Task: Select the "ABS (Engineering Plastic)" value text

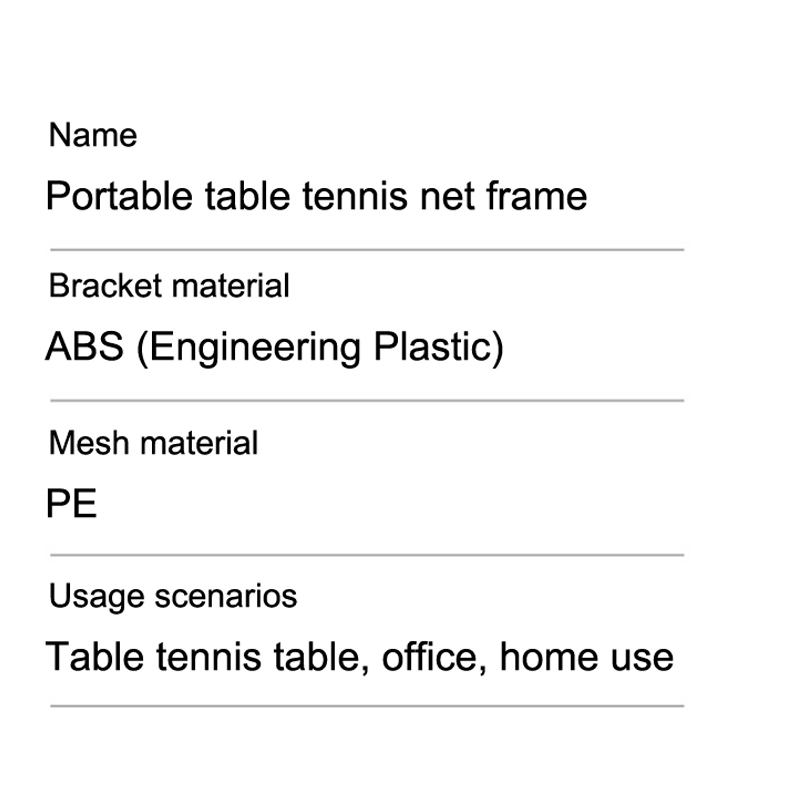Action: [x=274, y=348]
